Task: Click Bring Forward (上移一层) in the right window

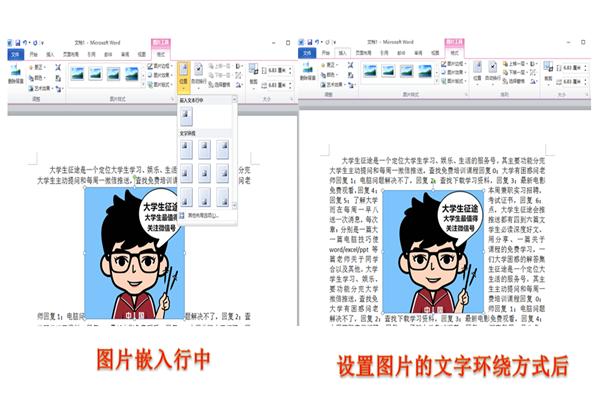Action: [x=515, y=64]
